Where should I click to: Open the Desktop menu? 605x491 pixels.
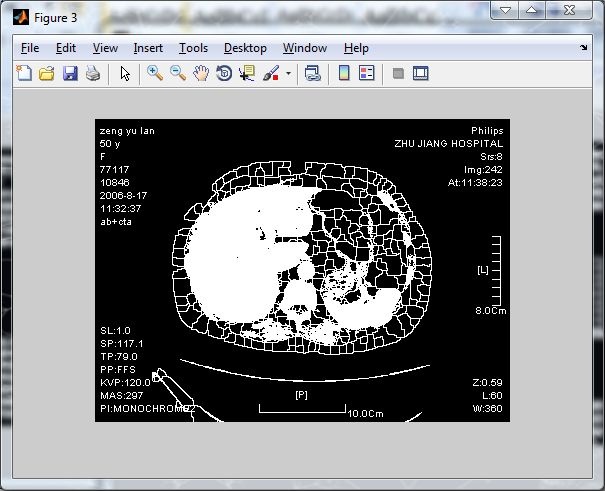tap(245, 48)
